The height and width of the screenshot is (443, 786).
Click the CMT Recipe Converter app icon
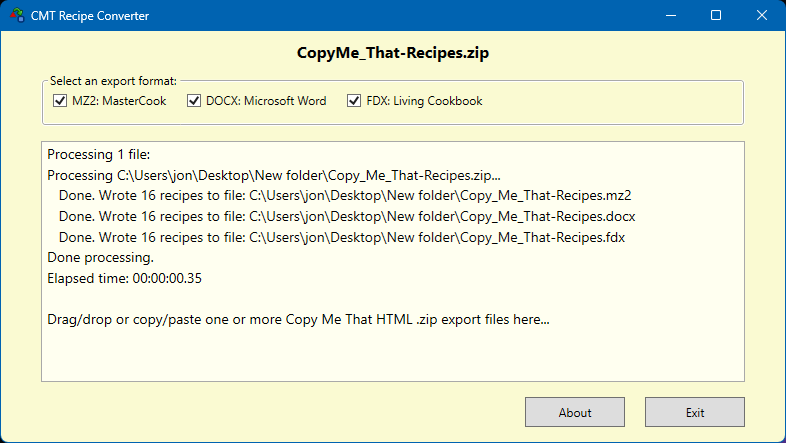(x=17, y=15)
